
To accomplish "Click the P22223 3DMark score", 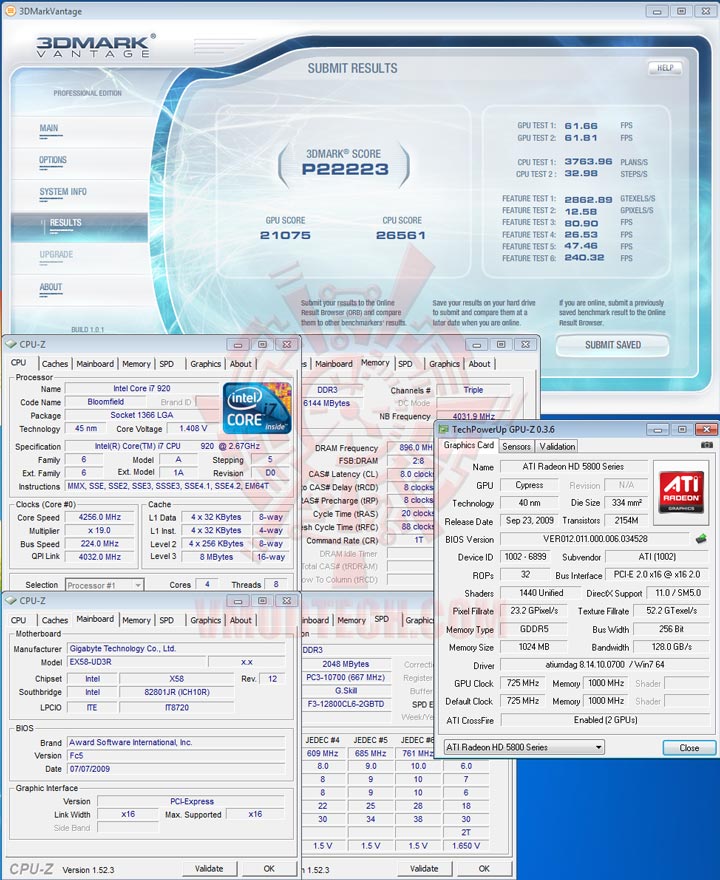I will coord(345,169).
